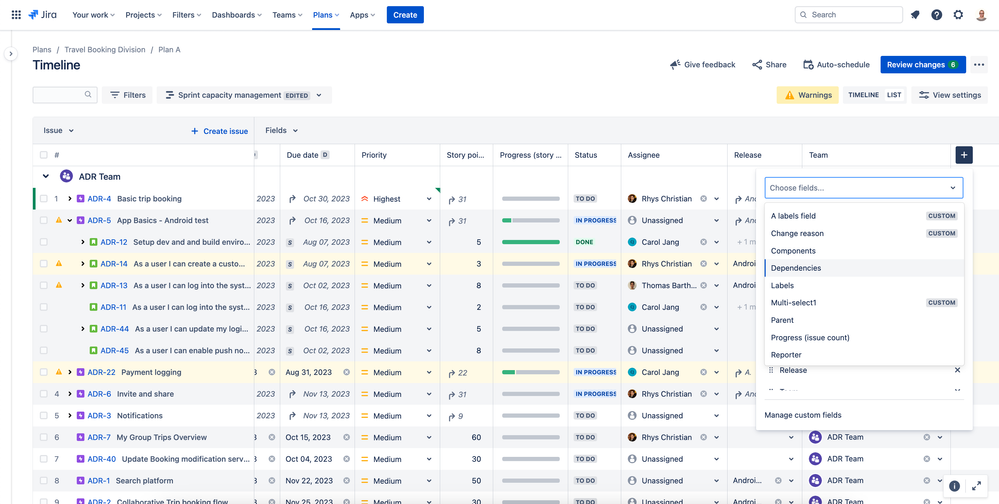Open priority dropdown for ADR-4

(429, 199)
